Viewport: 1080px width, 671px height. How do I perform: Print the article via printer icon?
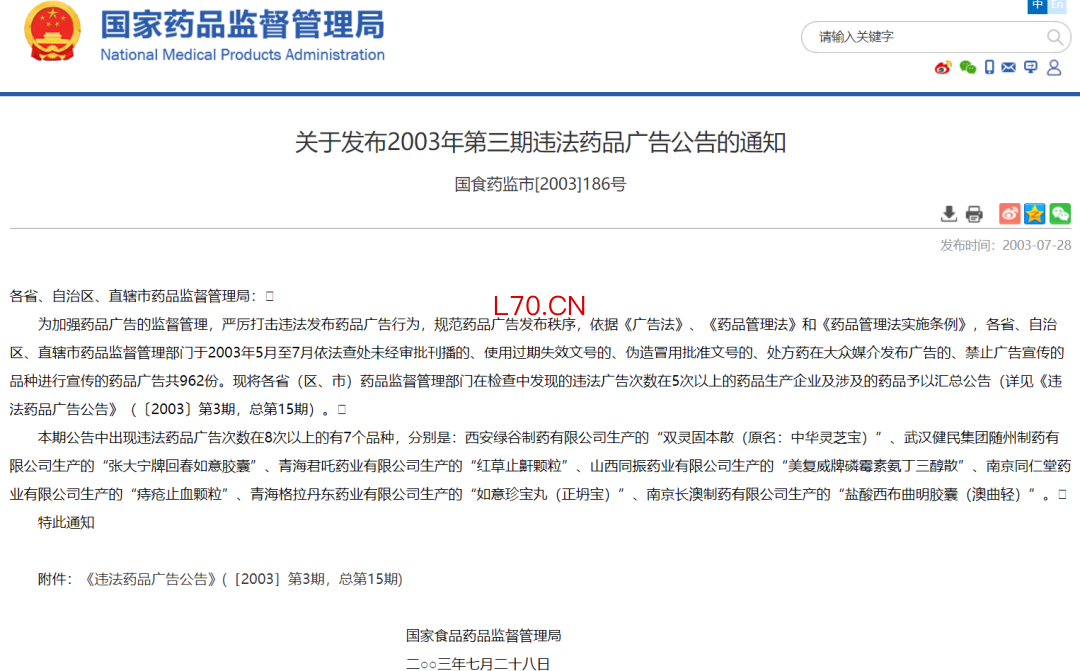[x=974, y=214]
